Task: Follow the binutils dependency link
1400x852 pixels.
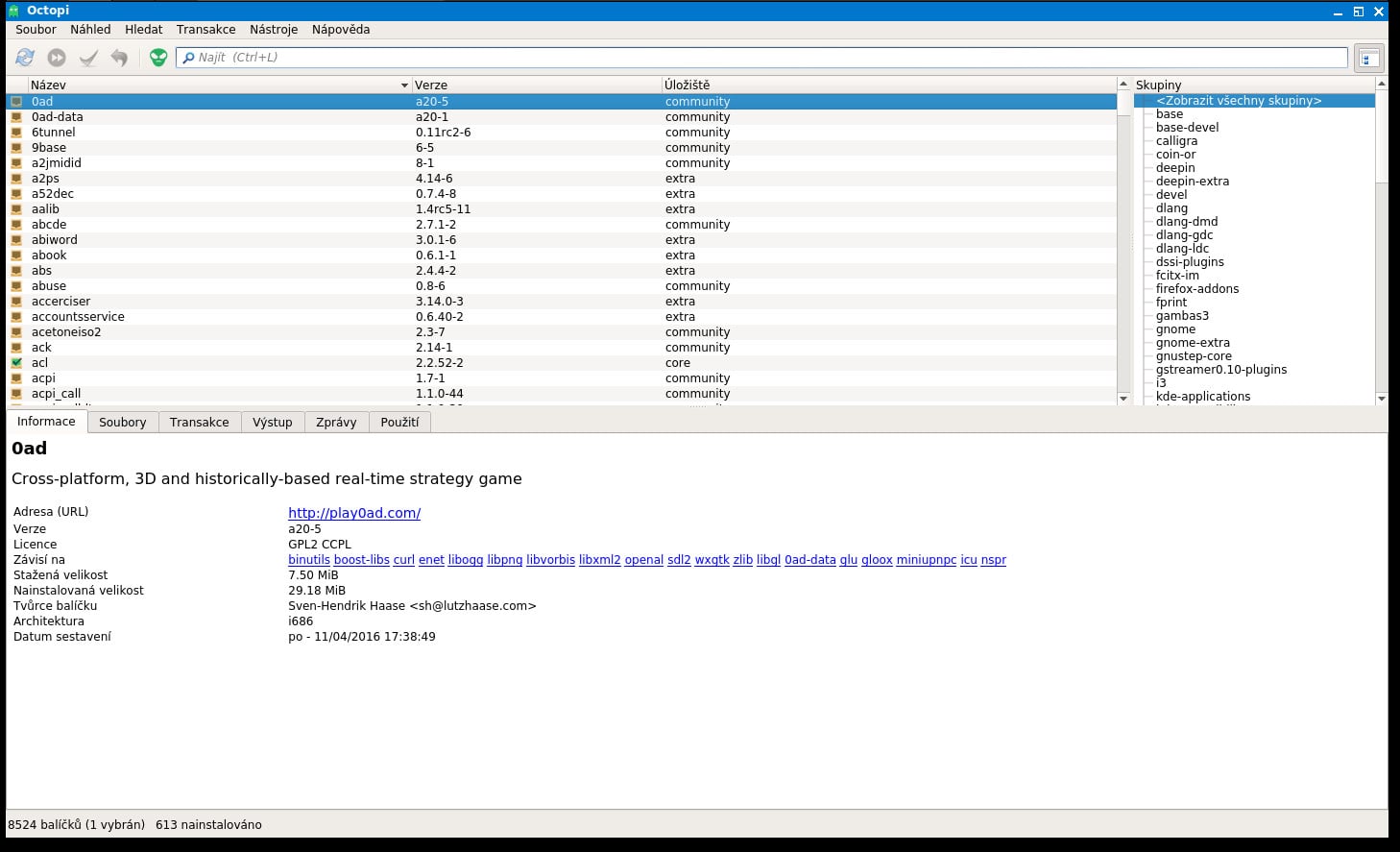Action: (309, 560)
